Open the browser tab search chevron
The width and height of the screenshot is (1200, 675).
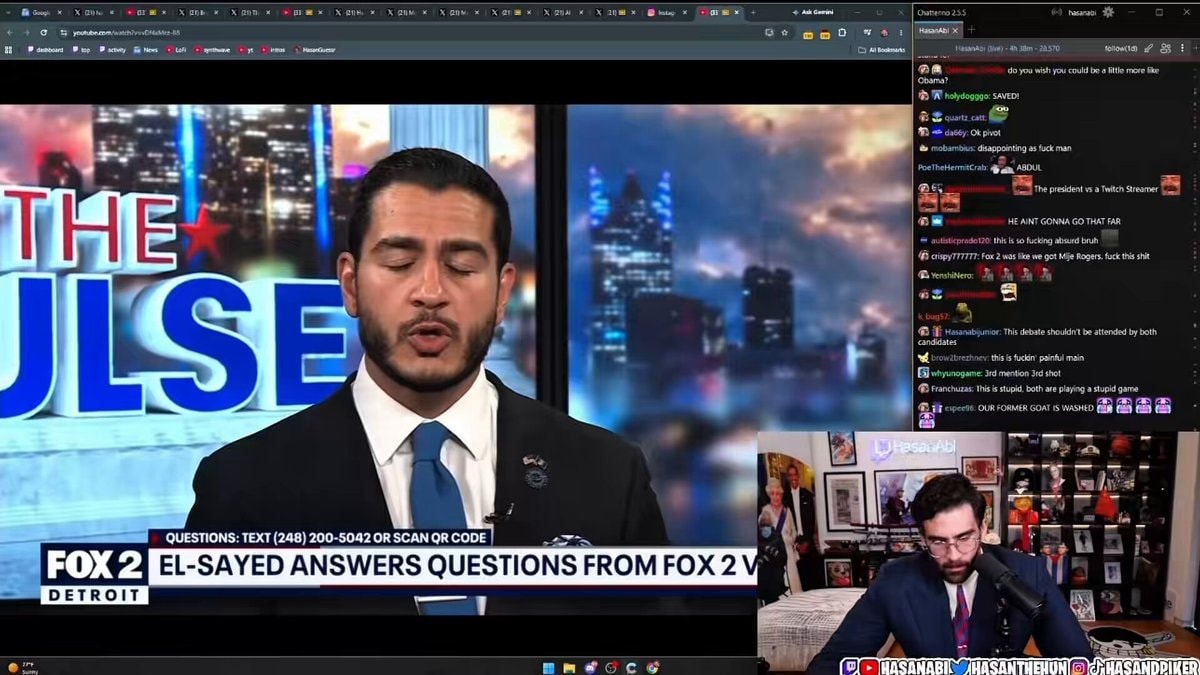pos(8,12)
